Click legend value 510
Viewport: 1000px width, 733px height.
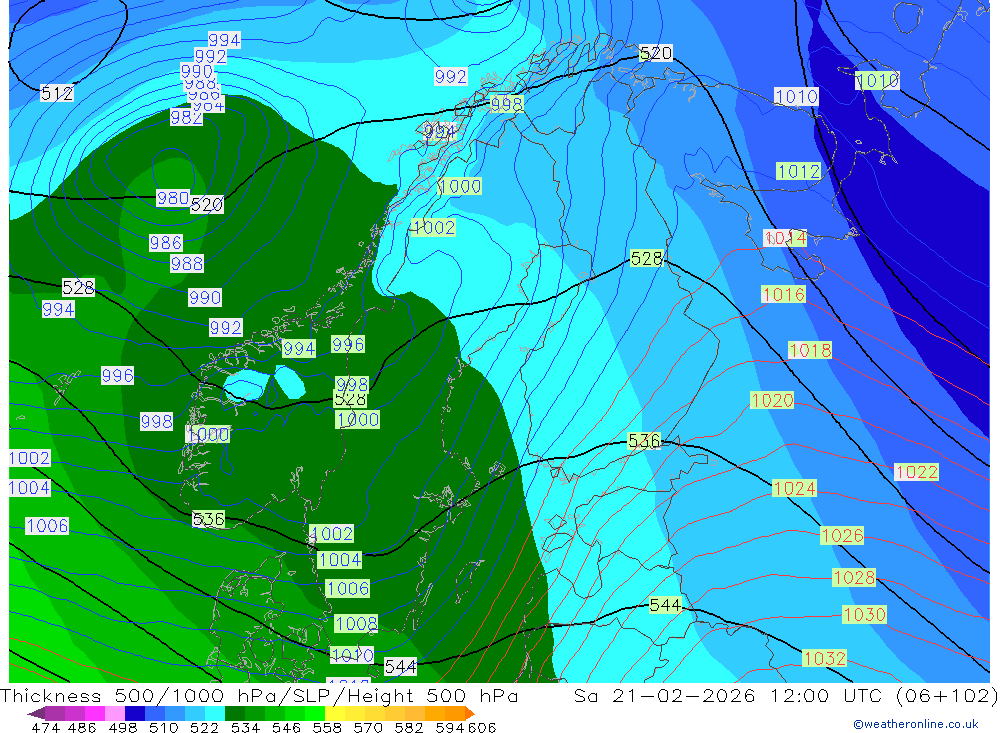coord(164,727)
